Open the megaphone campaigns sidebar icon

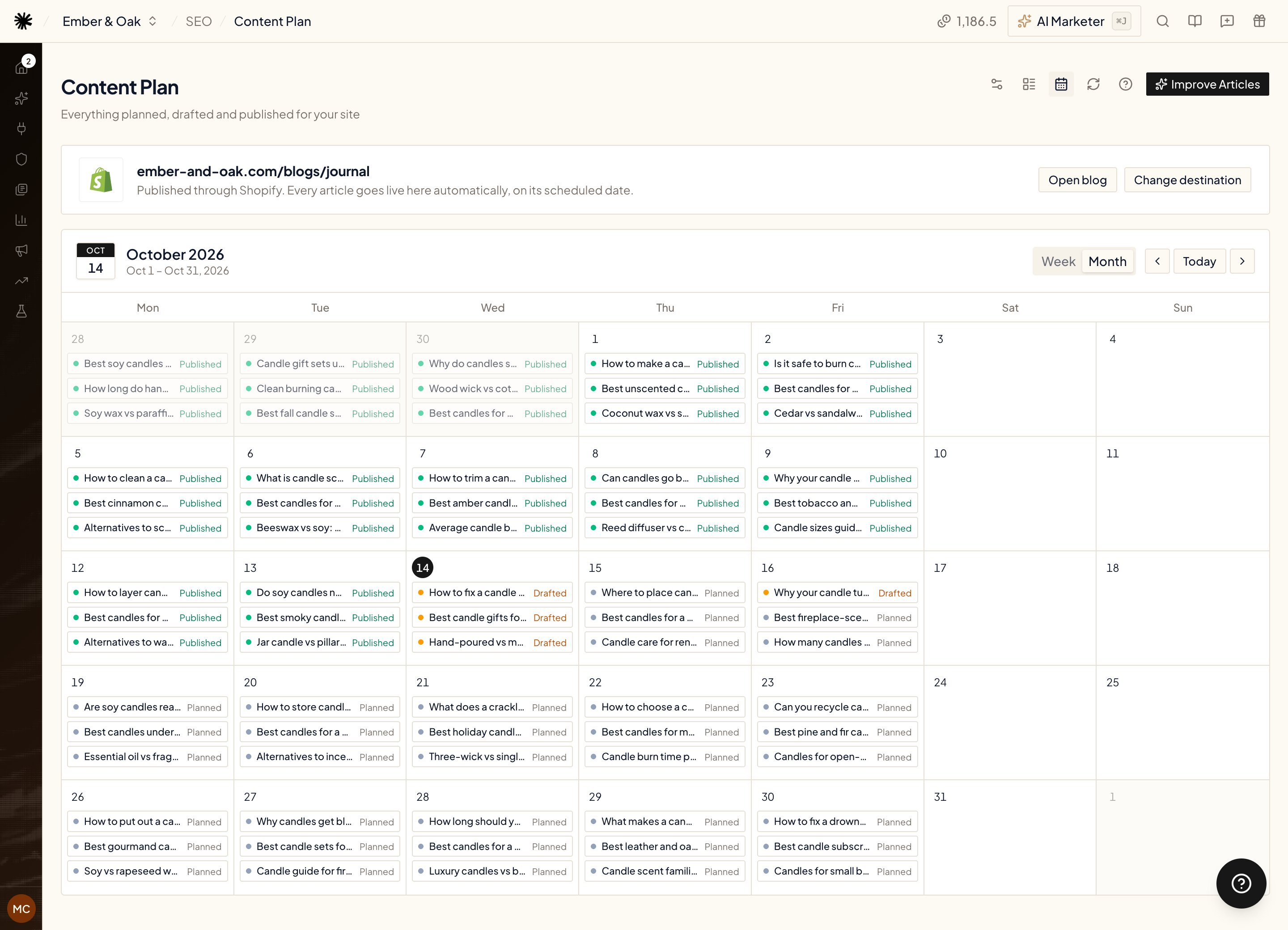point(21,250)
